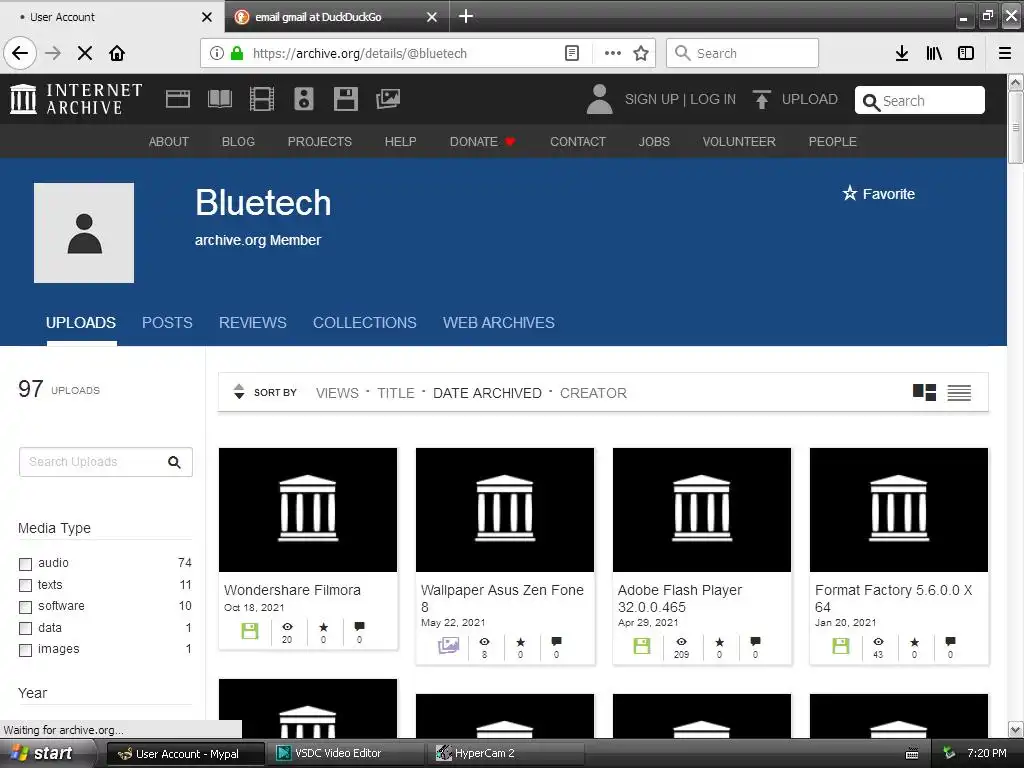This screenshot has height=768, width=1024.
Task: Open Wondershare Filmora thumbnail
Action: click(308, 509)
